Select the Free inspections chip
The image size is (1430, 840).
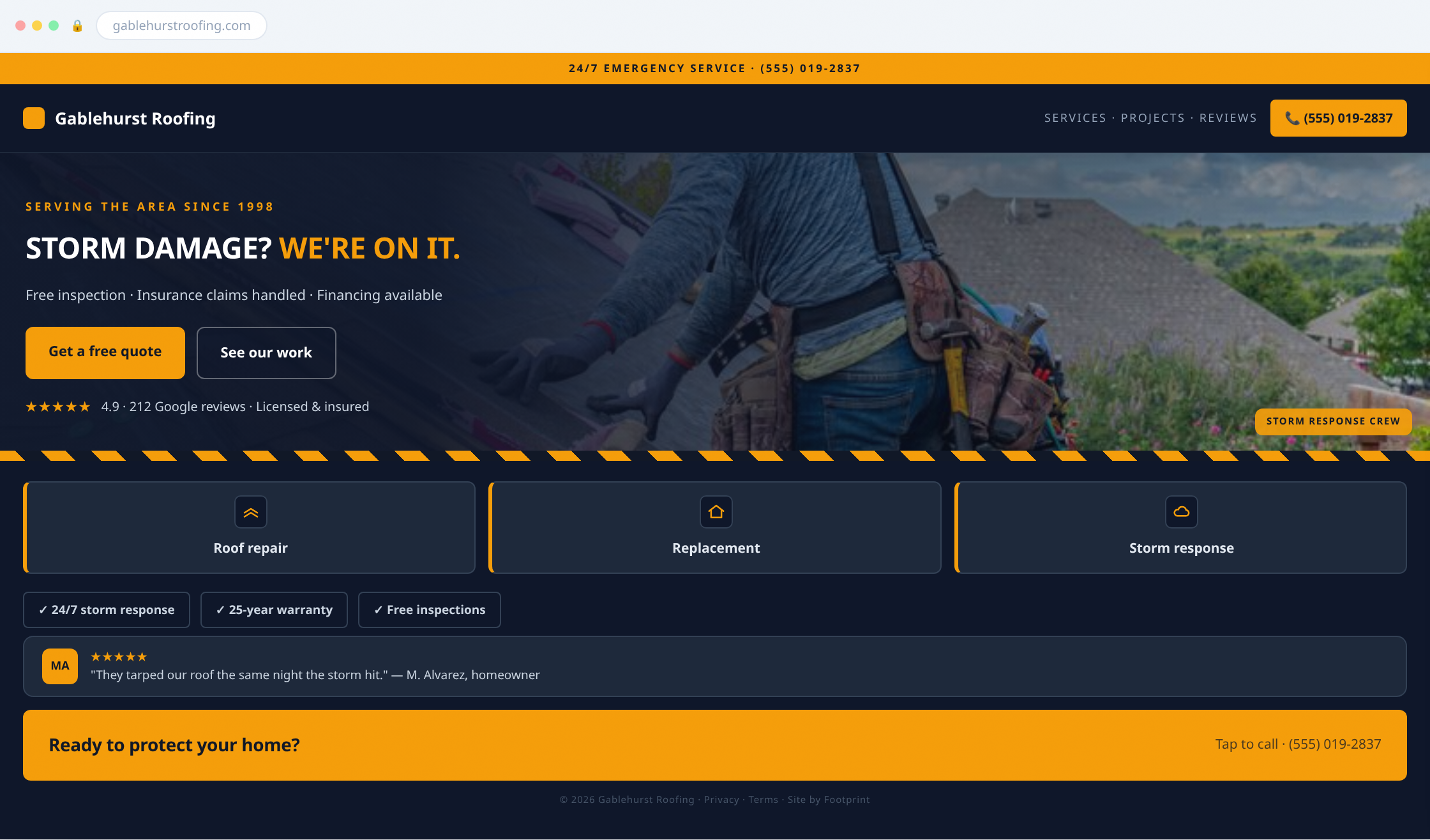point(430,610)
